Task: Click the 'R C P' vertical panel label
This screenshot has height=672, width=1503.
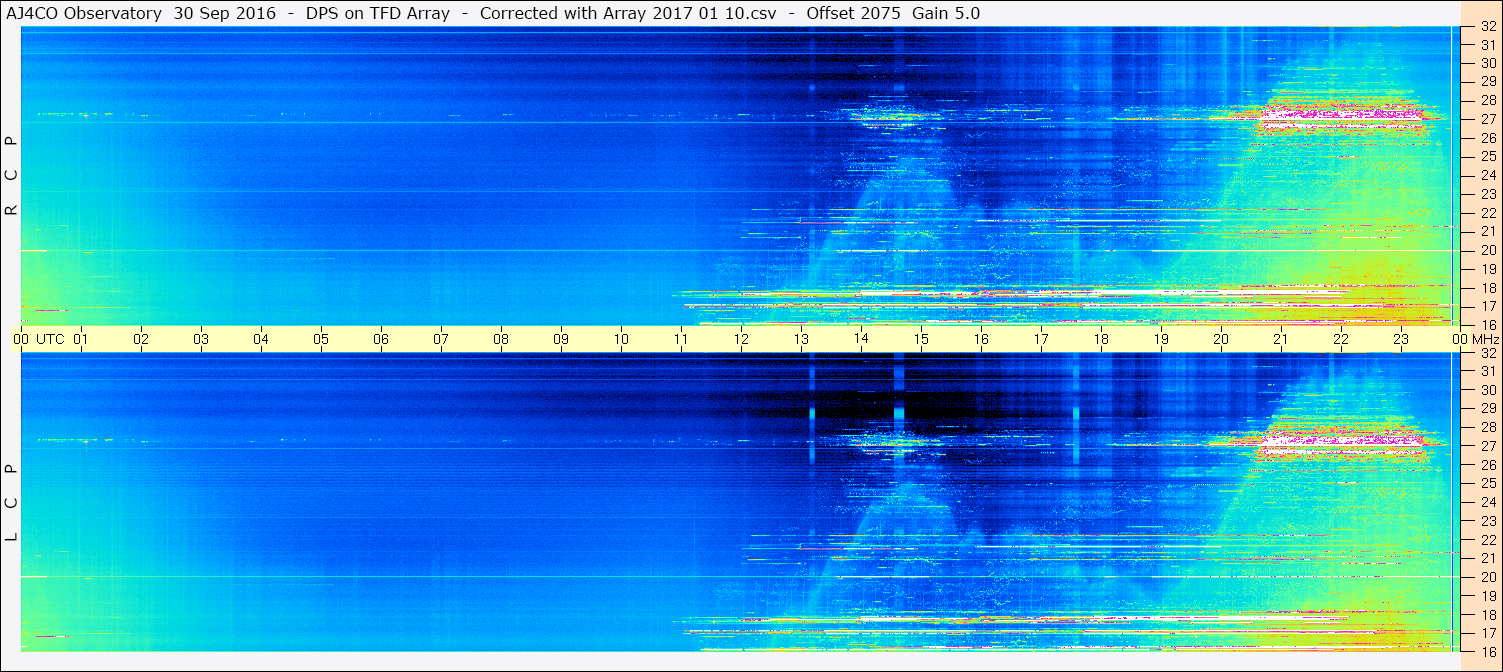Action: [11, 176]
